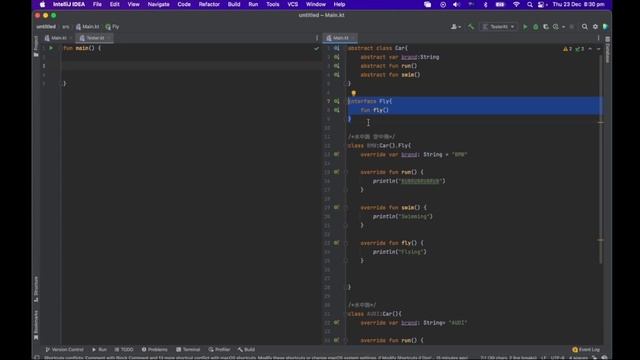
Task: Click the Main.kt breadcrumb in navigation bar
Action: 87,27
